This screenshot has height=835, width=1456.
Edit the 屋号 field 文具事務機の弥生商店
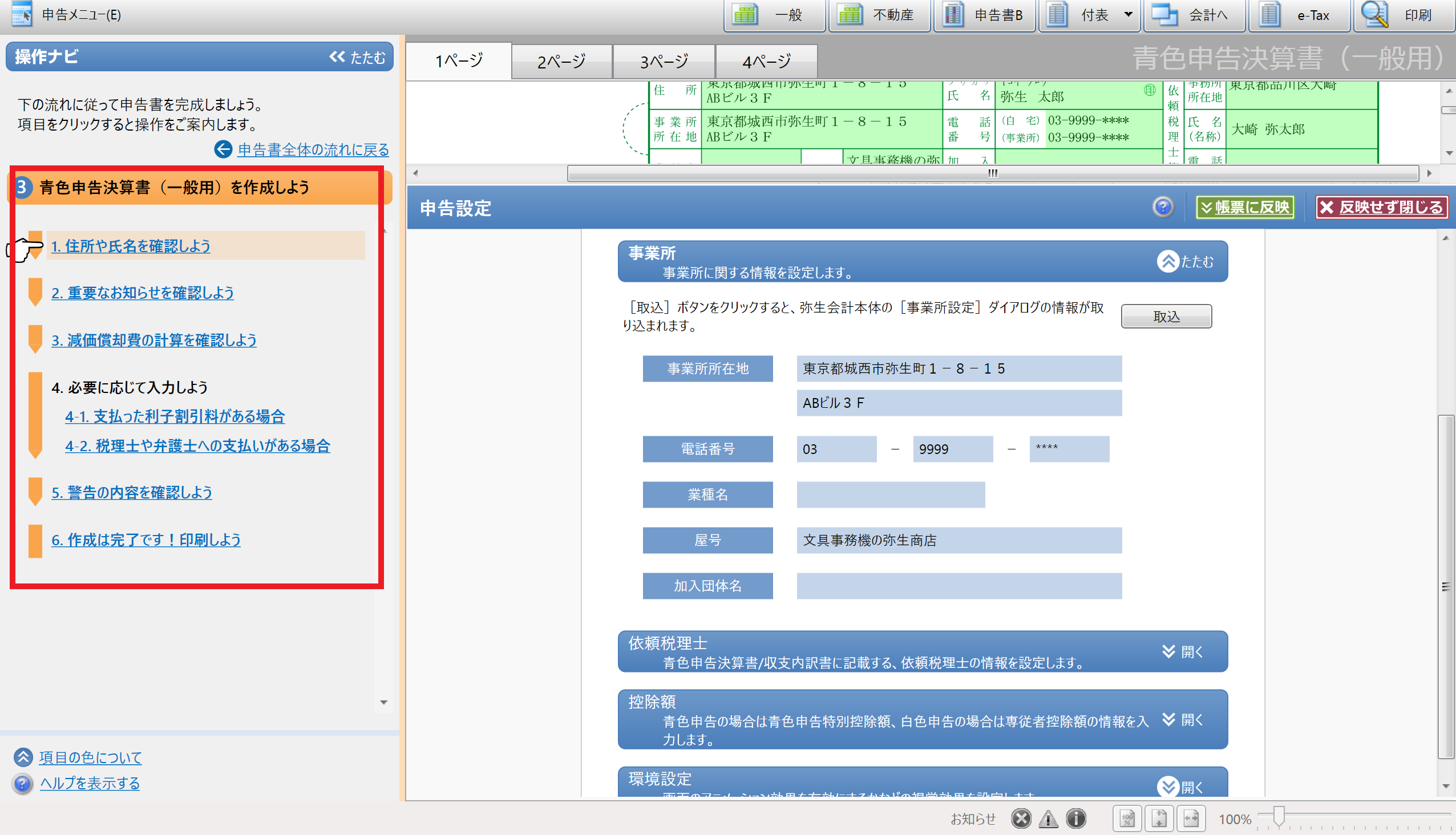[x=958, y=540]
